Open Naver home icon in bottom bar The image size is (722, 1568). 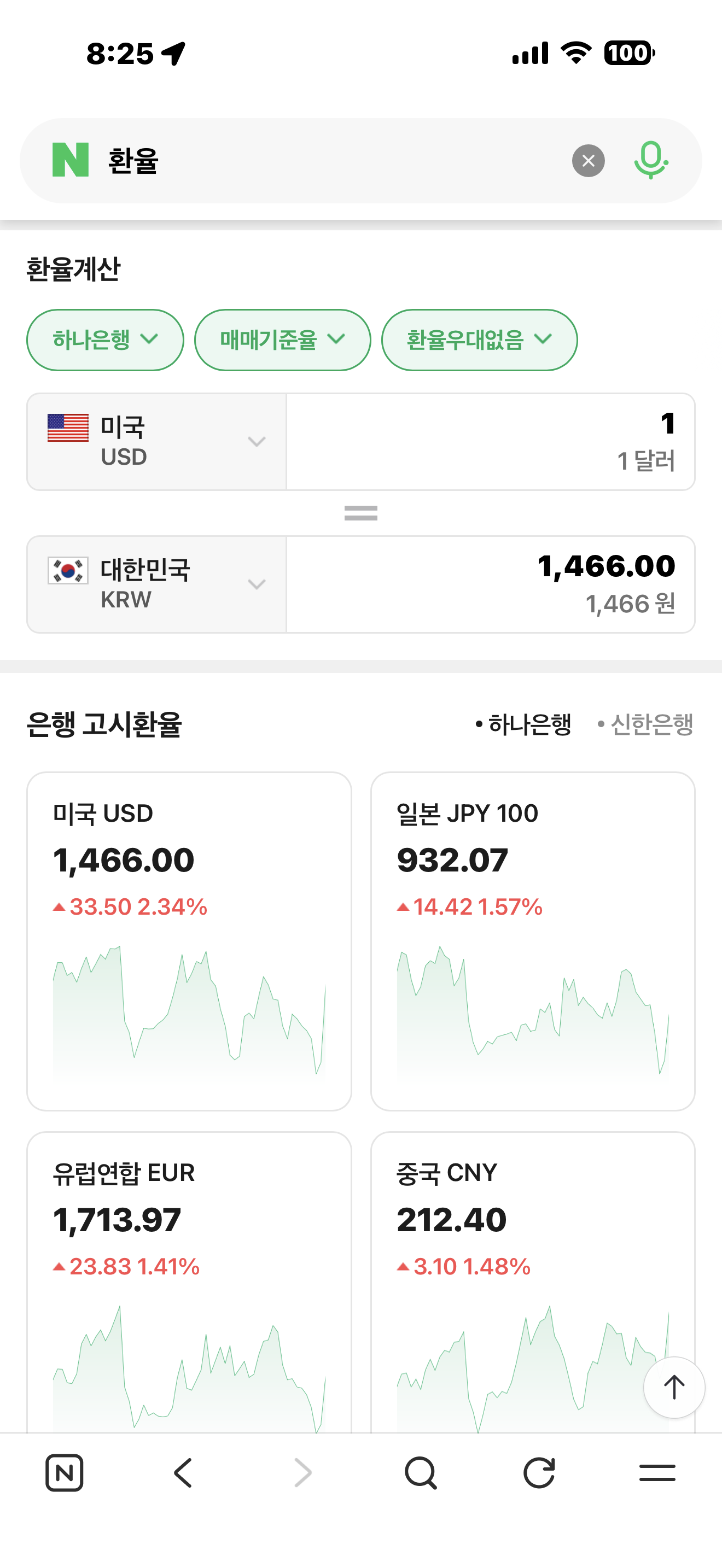click(65, 1473)
